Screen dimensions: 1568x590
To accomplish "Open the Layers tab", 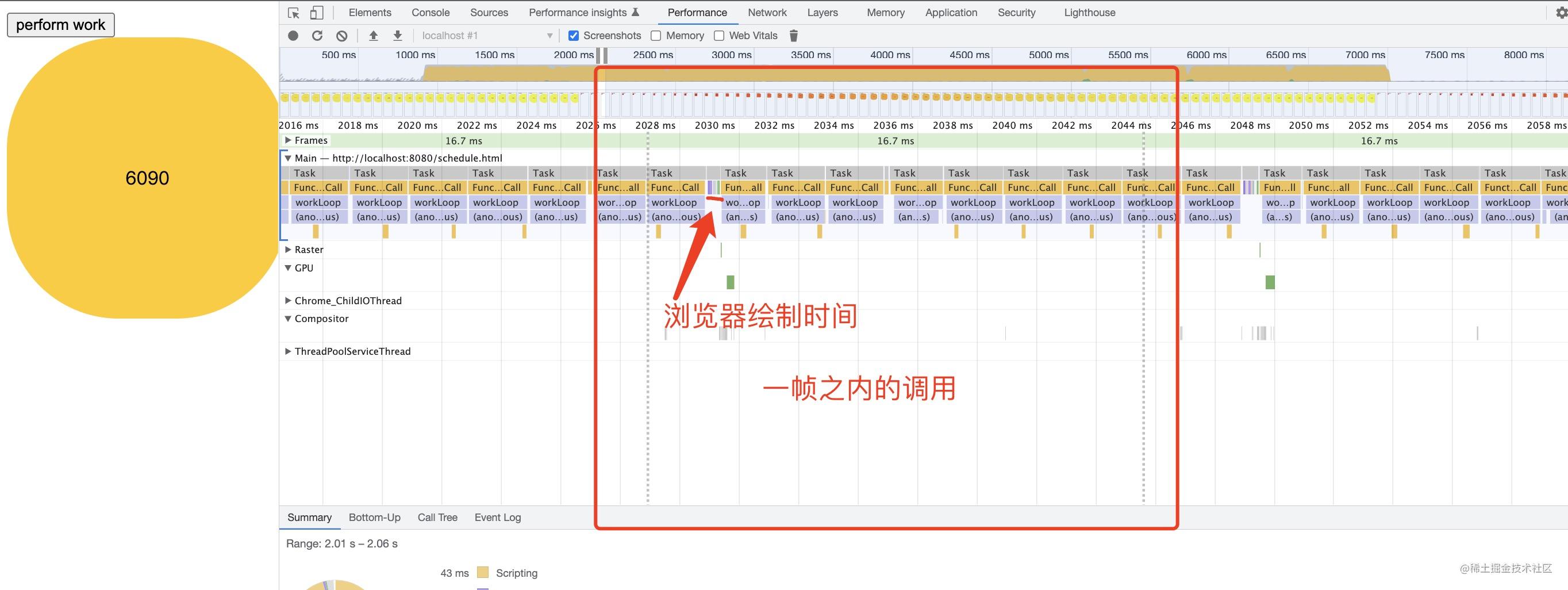I will pyautogui.click(x=823, y=13).
